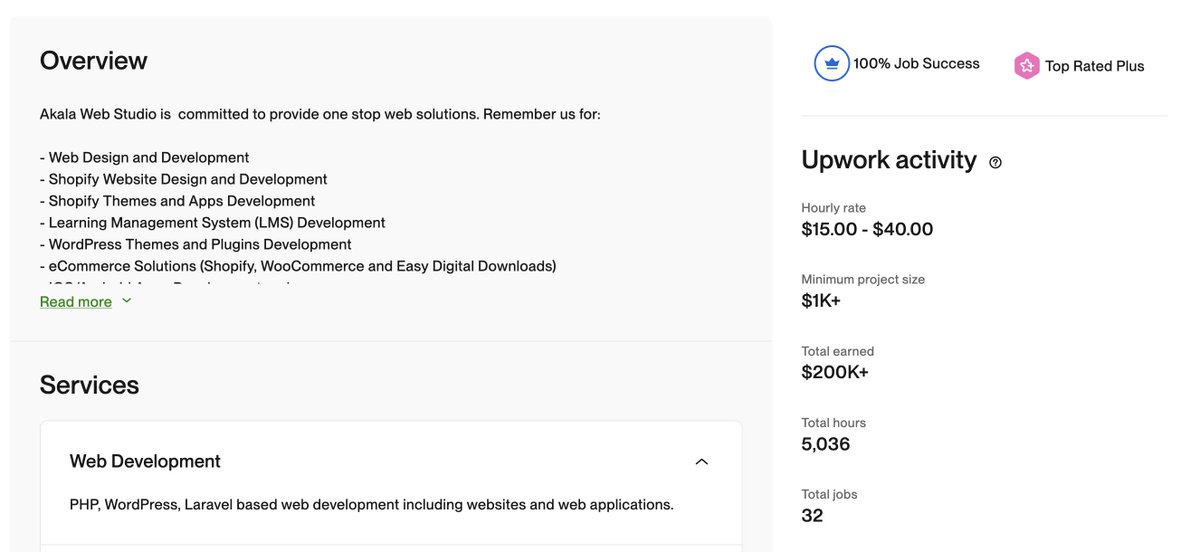Click the '100% Job Success' label

pyautogui.click(x=916, y=63)
